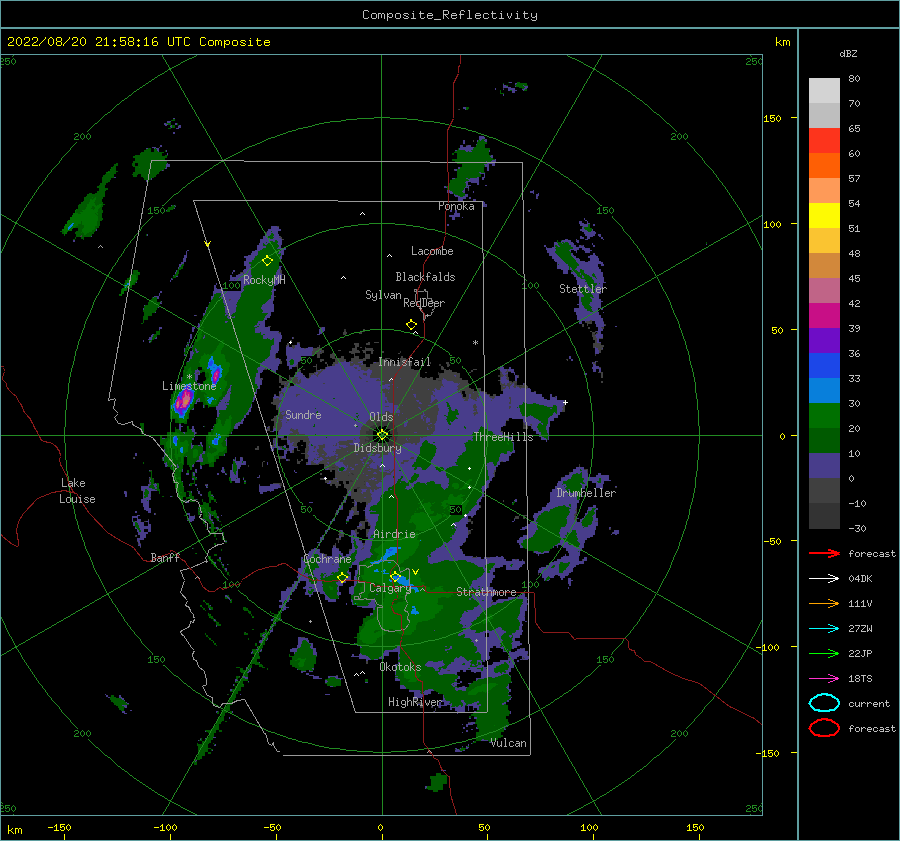The image size is (900, 841).
Task: Click the Sundre label
Action: [303, 414]
